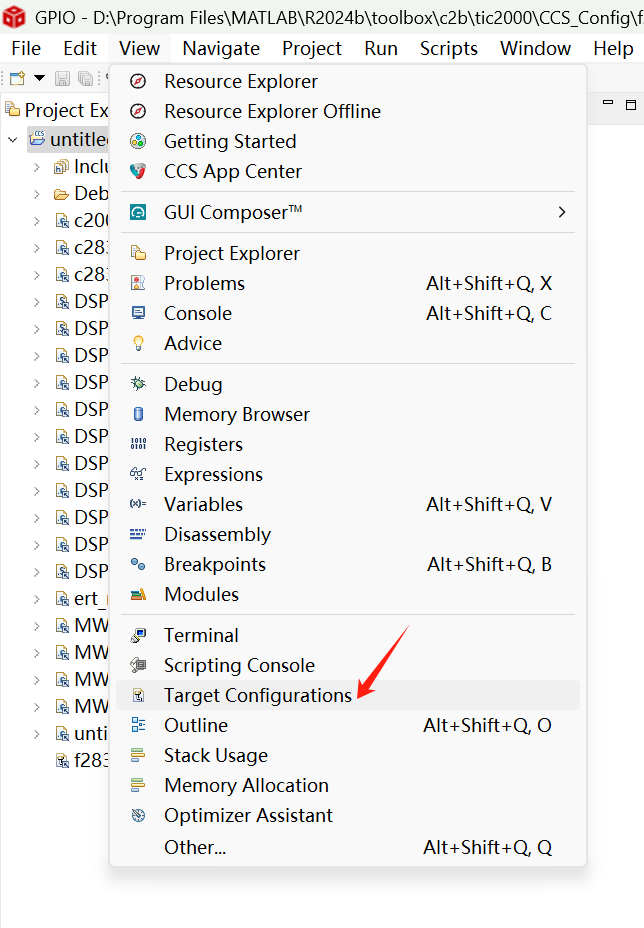Image resolution: width=644 pixels, height=928 pixels.
Task: Open the Navigate menu
Action: coord(221,48)
